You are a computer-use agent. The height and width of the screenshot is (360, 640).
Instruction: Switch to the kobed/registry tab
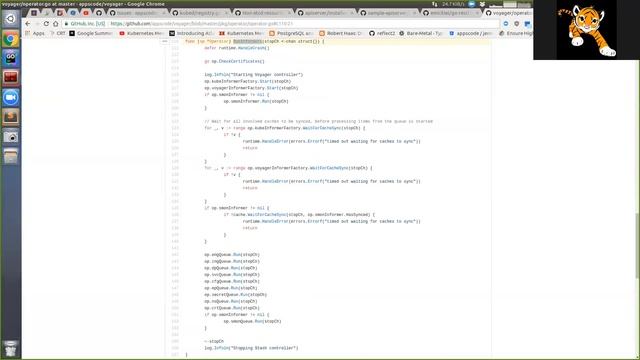tap(200, 13)
